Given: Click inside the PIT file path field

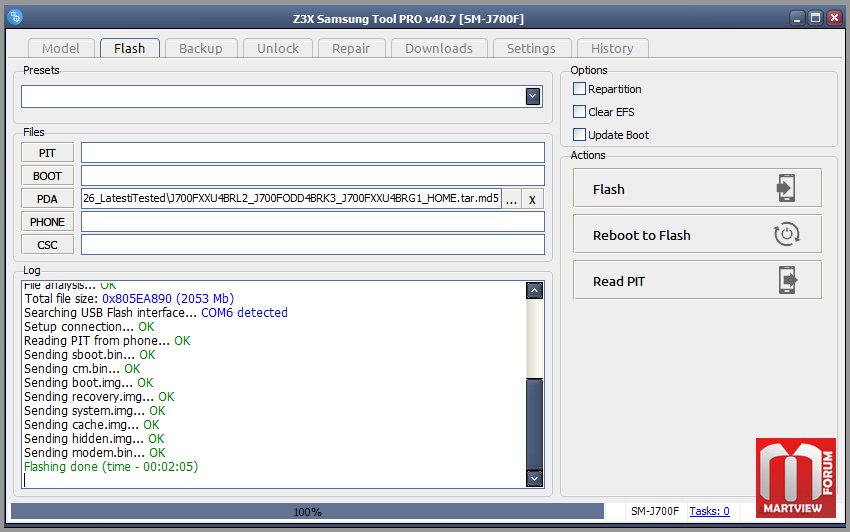Looking at the screenshot, I should coord(313,152).
